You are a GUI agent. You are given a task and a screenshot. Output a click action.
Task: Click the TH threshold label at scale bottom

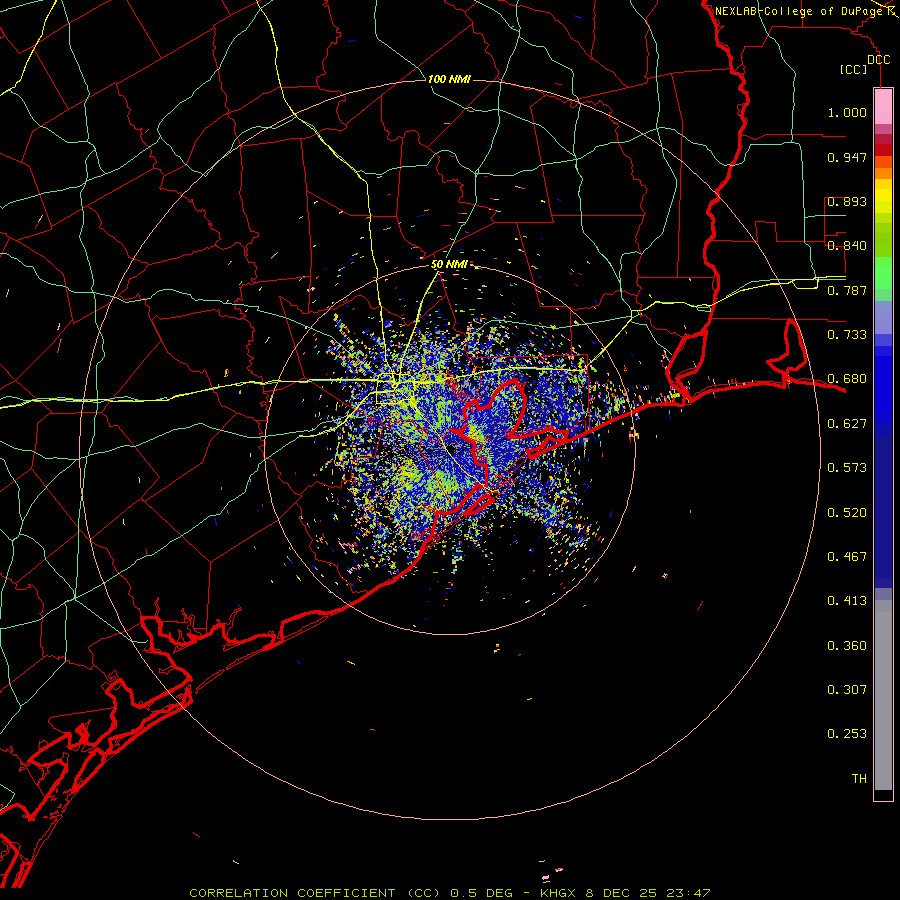coord(859,779)
